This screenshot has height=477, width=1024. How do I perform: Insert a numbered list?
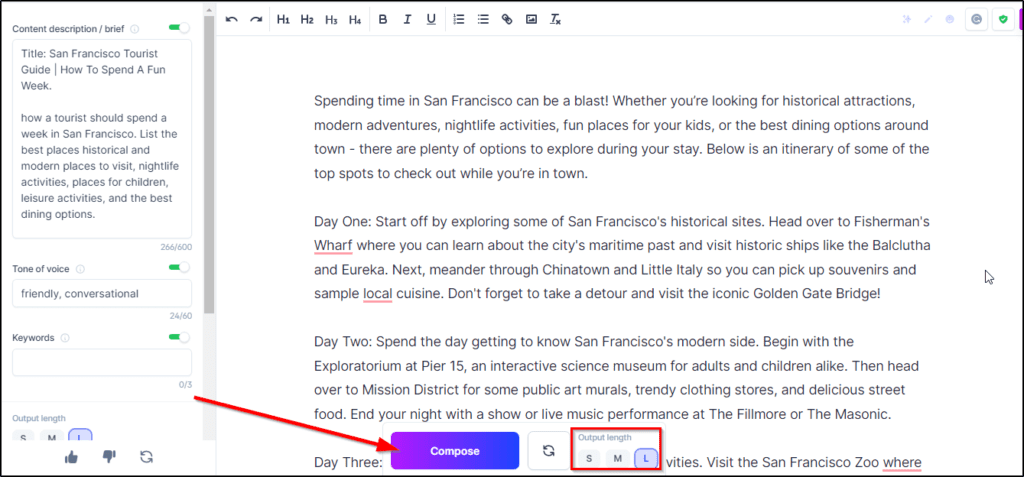459,19
